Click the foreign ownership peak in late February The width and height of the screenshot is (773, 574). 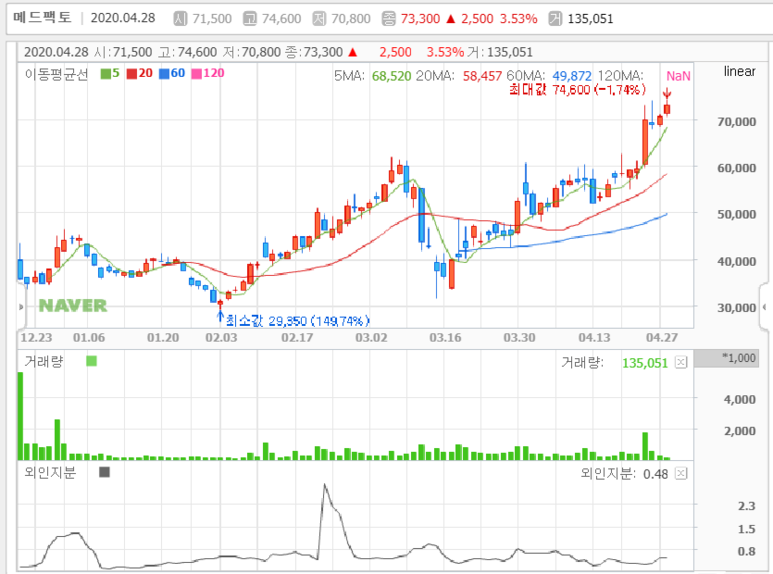[324, 486]
